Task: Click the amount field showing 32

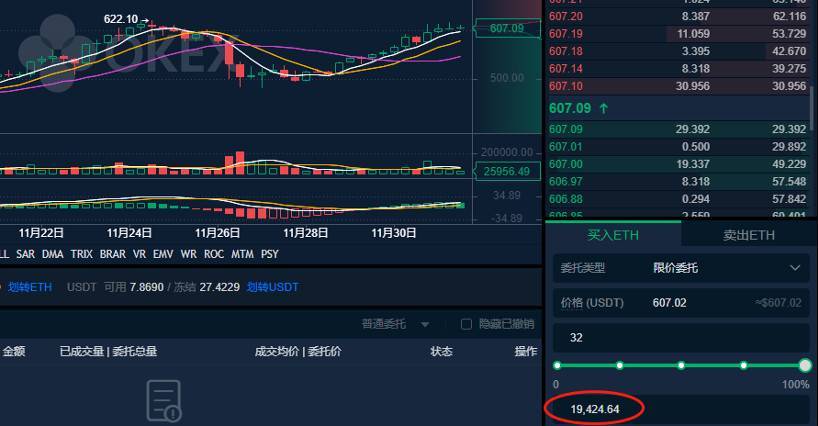Action: [681, 337]
